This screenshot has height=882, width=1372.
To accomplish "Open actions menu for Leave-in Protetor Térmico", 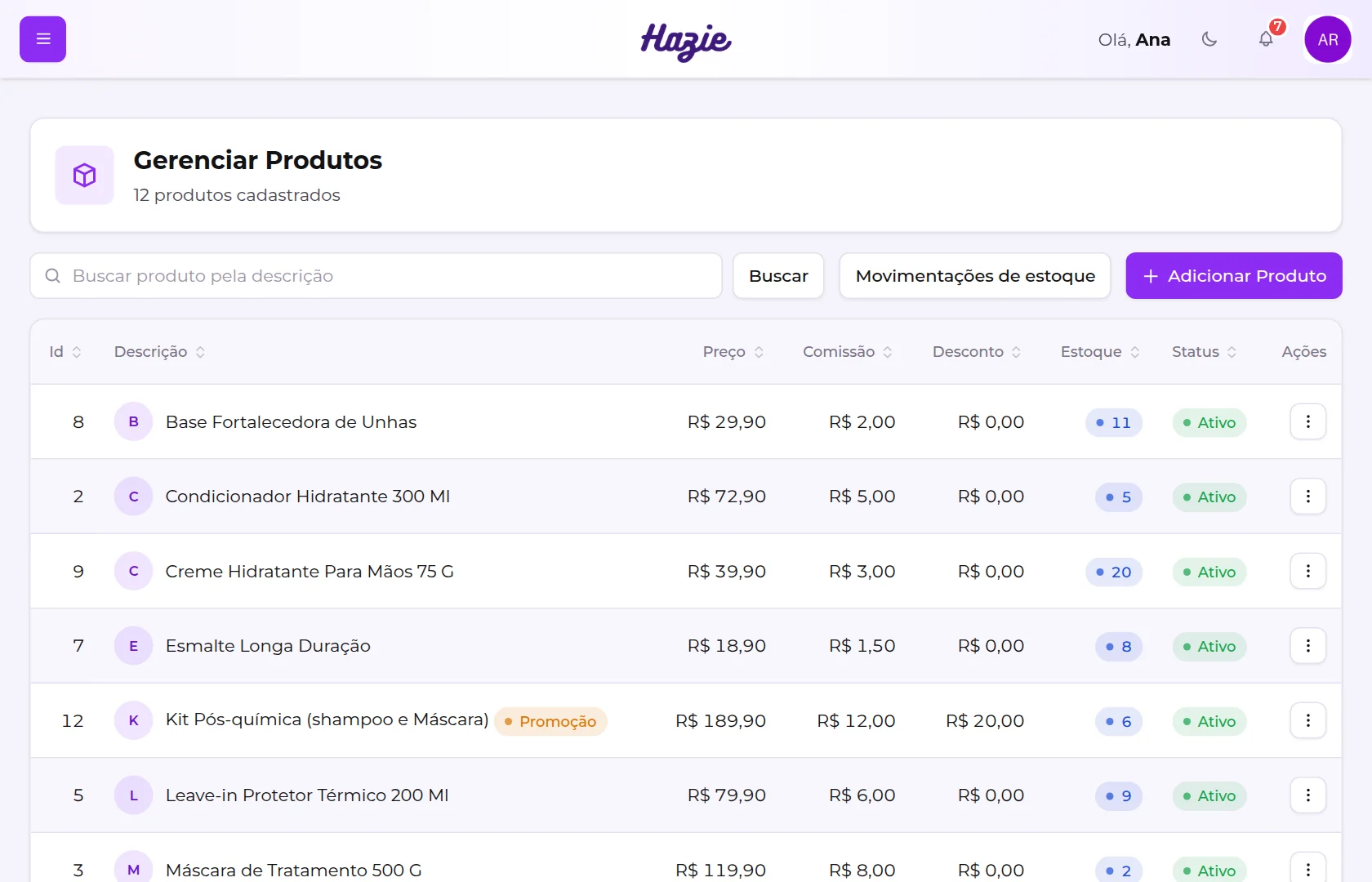I will [1307, 795].
